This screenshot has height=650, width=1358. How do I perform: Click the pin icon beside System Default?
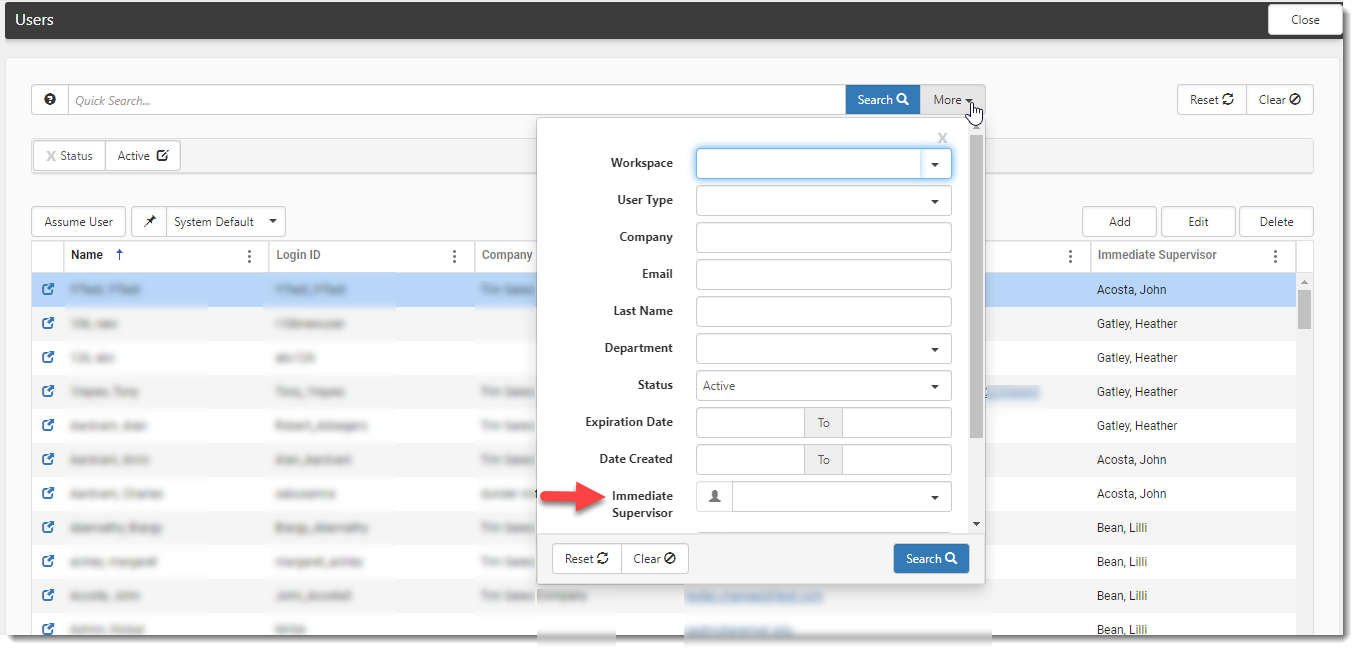[149, 222]
